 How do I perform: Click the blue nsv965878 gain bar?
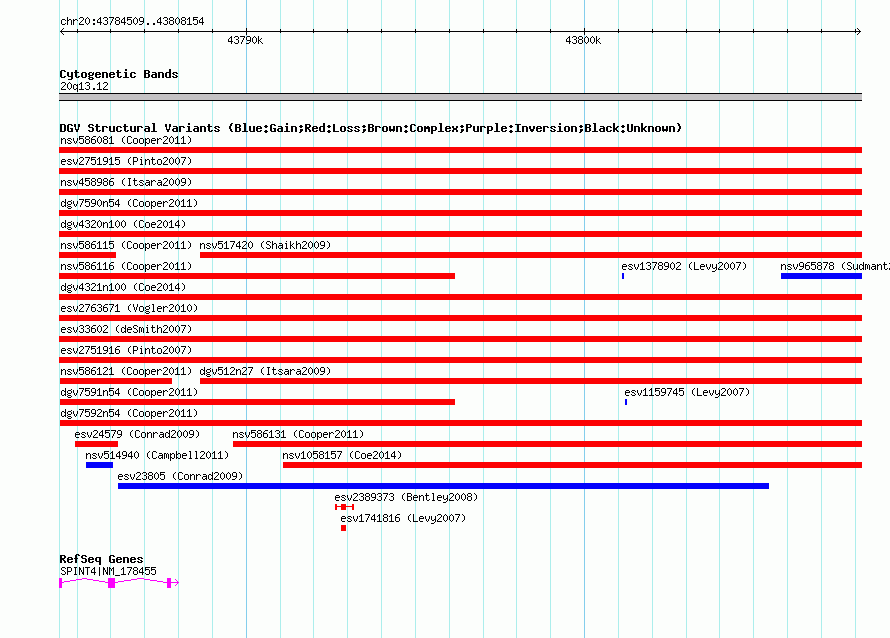click(821, 276)
